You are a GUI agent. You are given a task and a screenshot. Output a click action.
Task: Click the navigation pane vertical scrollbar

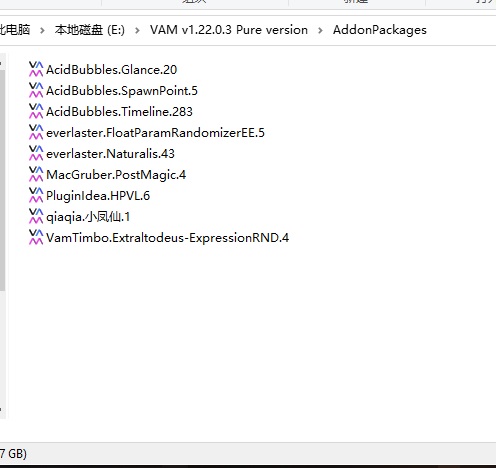coord(2,180)
